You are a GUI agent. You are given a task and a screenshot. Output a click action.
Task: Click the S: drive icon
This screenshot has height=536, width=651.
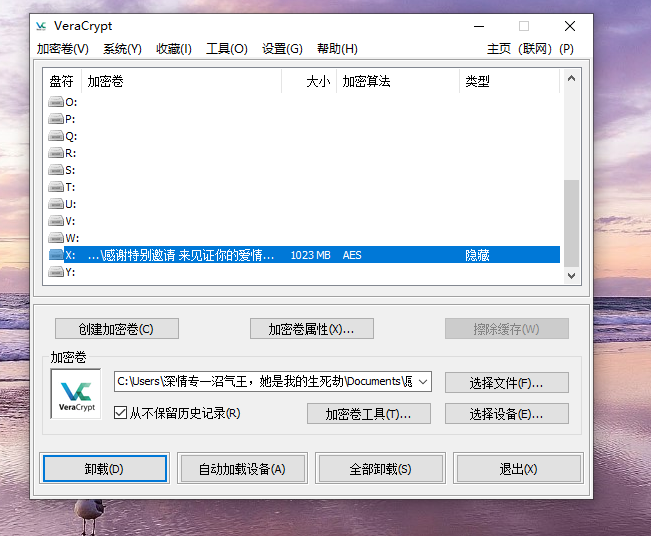(x=56, y=170)
